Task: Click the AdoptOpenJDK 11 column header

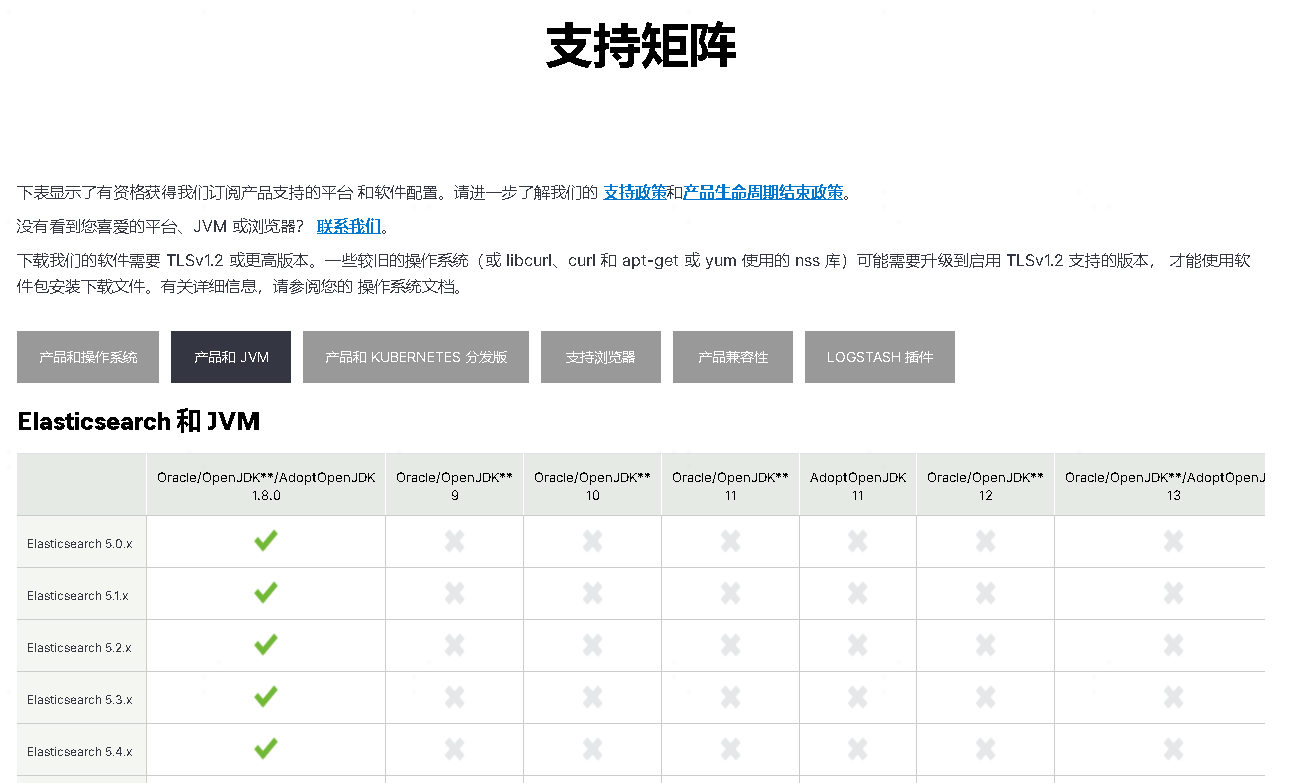Action: click(858, 486)
